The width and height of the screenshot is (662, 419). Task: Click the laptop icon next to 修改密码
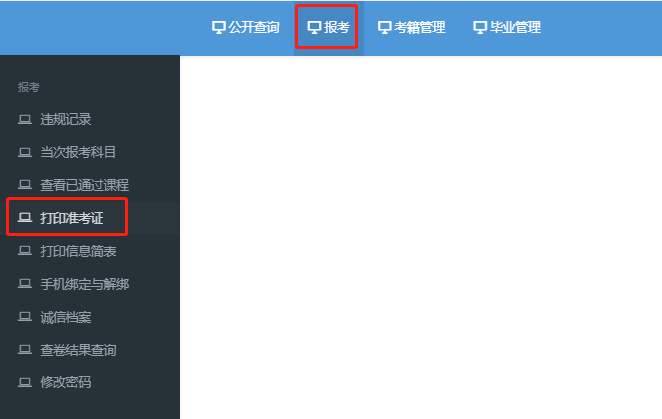tap(25, 382)
